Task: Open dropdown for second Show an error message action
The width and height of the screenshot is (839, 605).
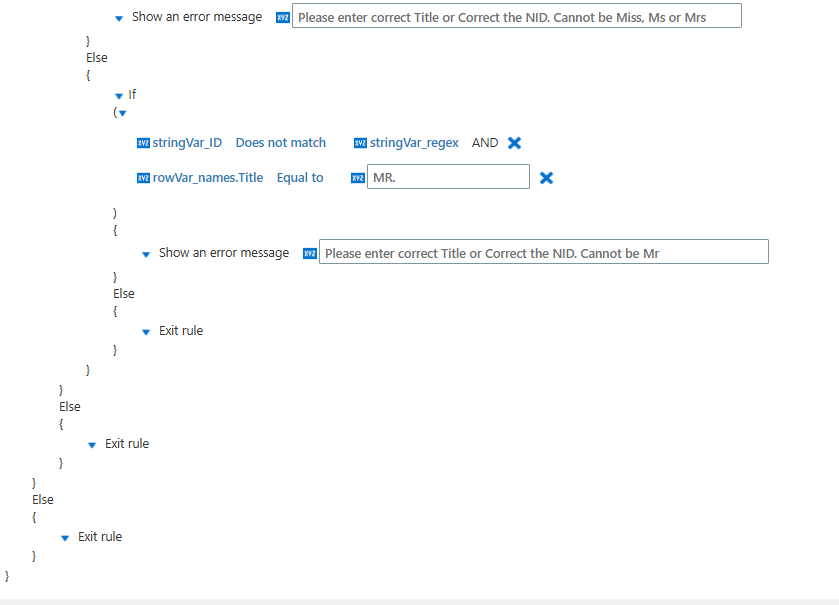Action: (x=146, y=255)
